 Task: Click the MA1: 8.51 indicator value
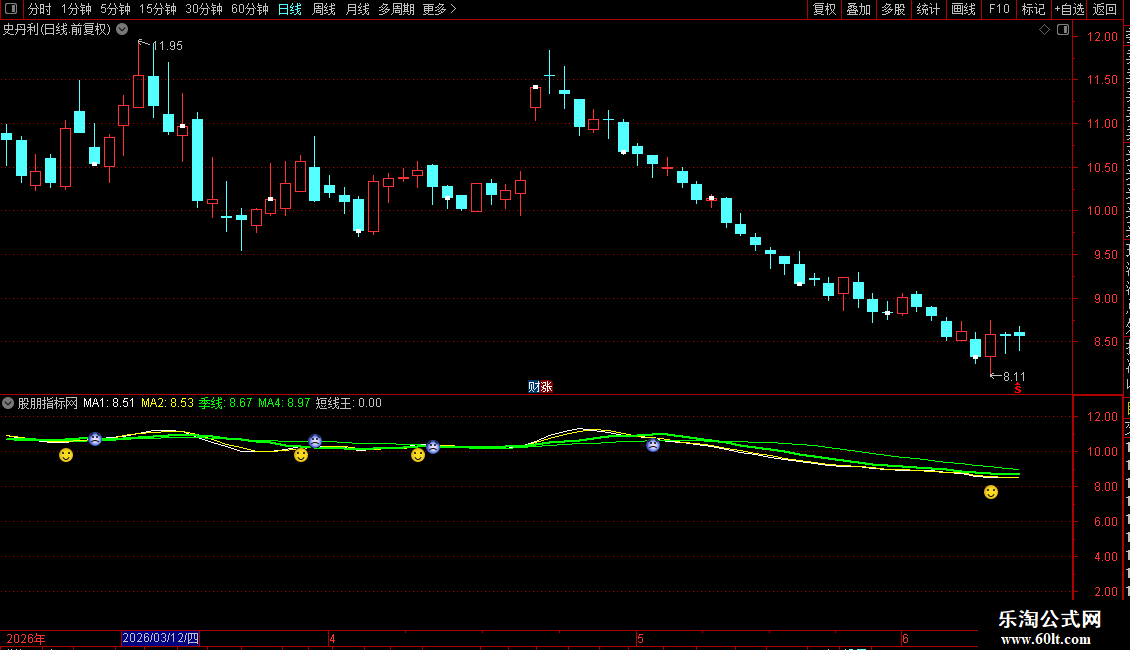coord(109,403)
